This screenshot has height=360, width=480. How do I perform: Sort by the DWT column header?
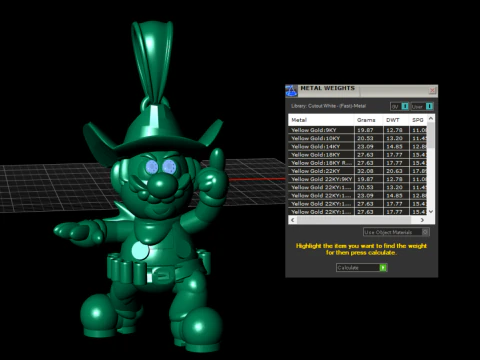396,120
